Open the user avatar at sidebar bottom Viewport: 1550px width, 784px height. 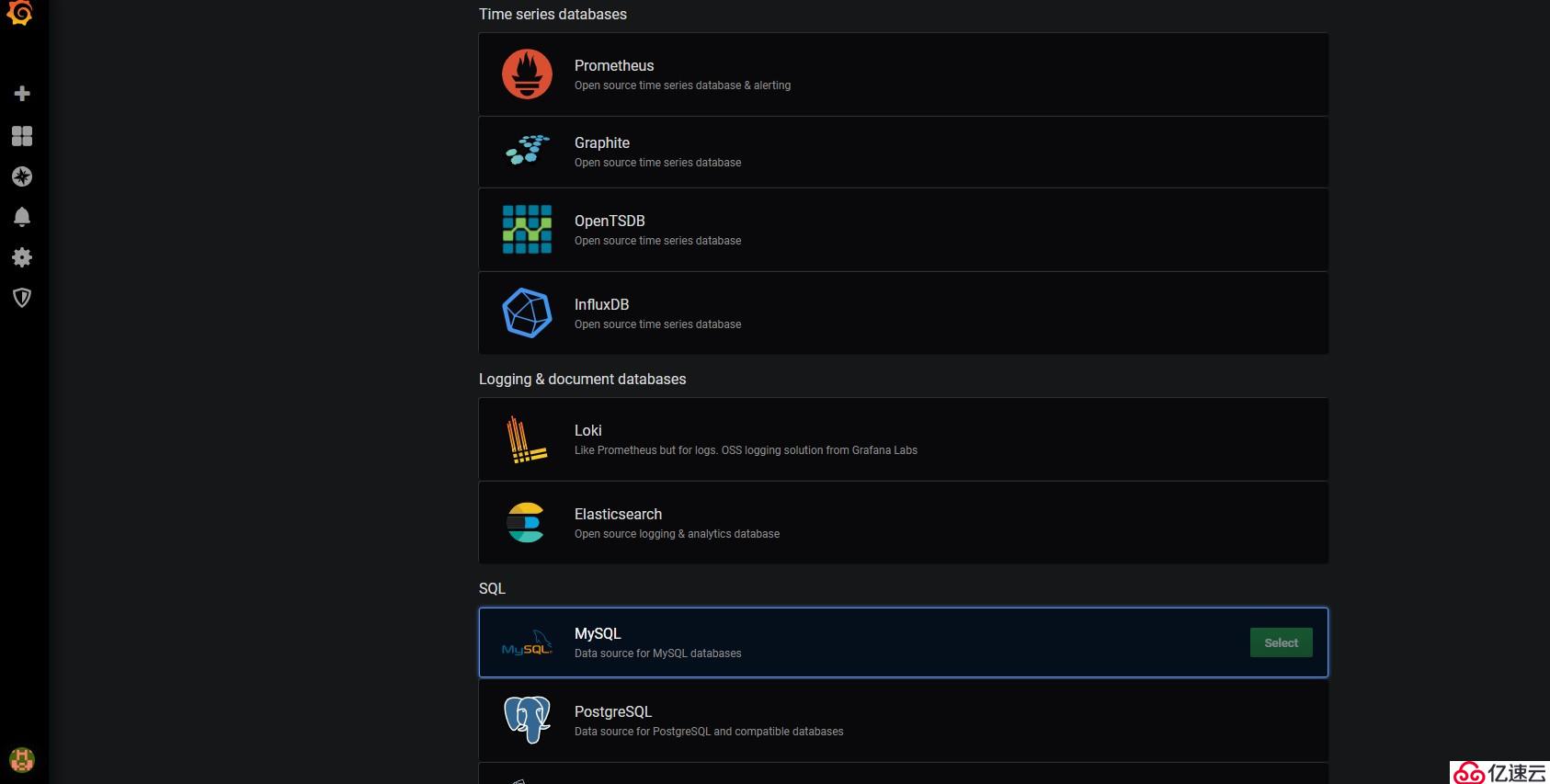click(x=22, y=759)
